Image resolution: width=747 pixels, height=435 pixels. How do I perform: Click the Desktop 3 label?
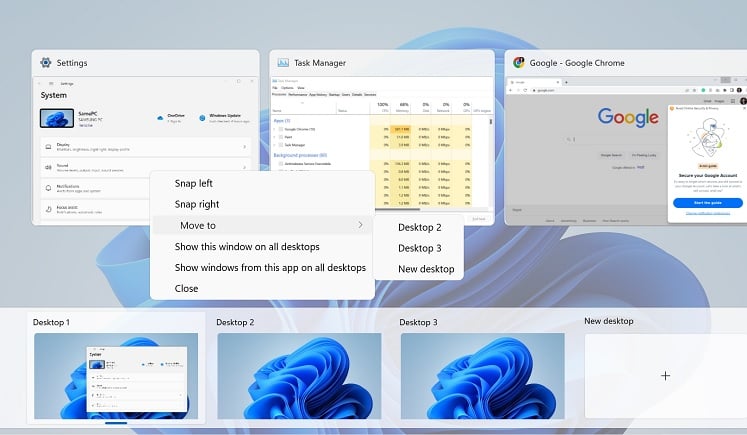[x=418, y=323]
